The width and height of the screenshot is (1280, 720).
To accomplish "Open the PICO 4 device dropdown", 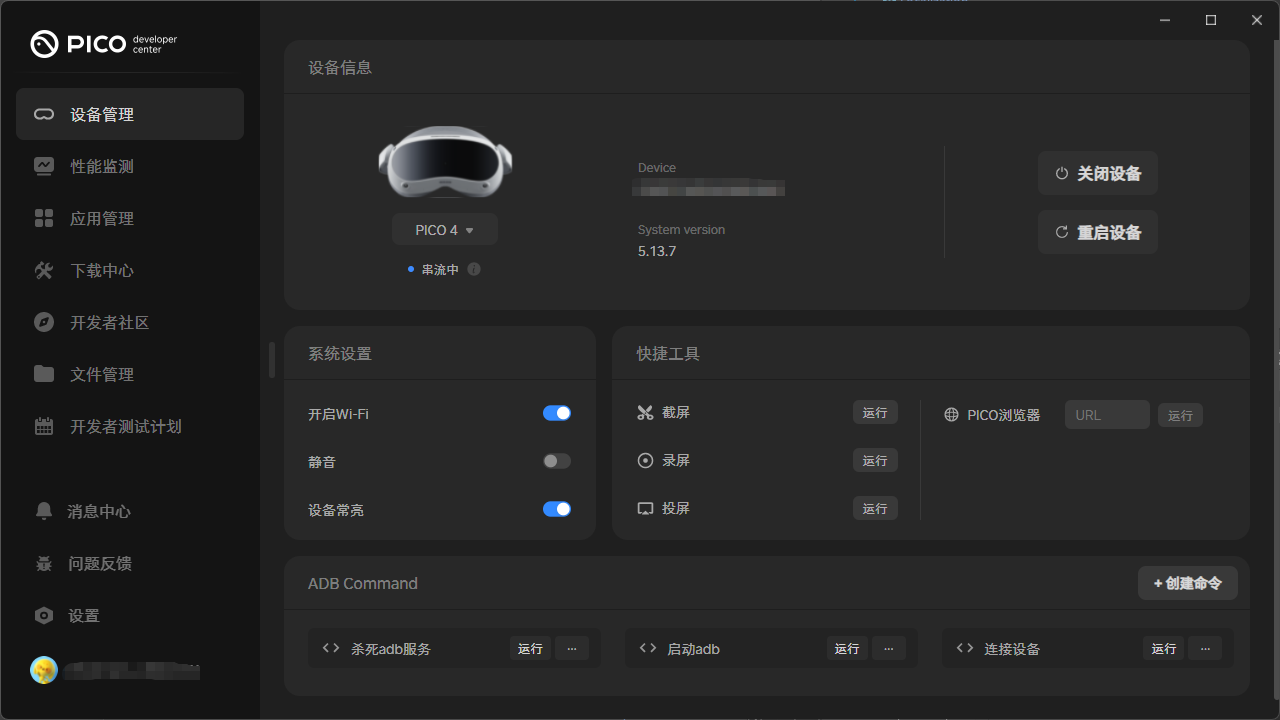I will coord(445,230).
